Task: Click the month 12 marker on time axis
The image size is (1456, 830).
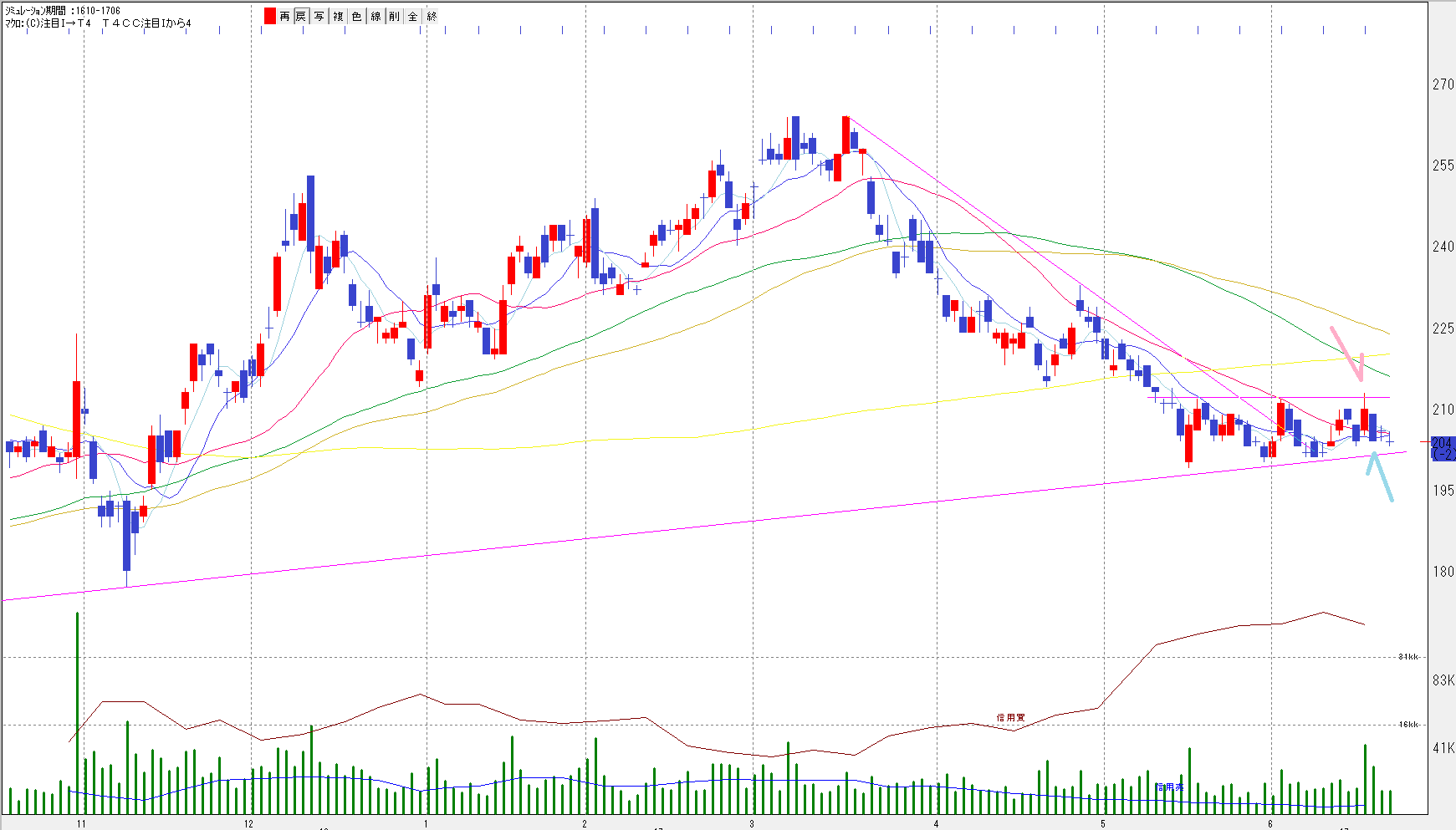Action: (x=249, y=823)
